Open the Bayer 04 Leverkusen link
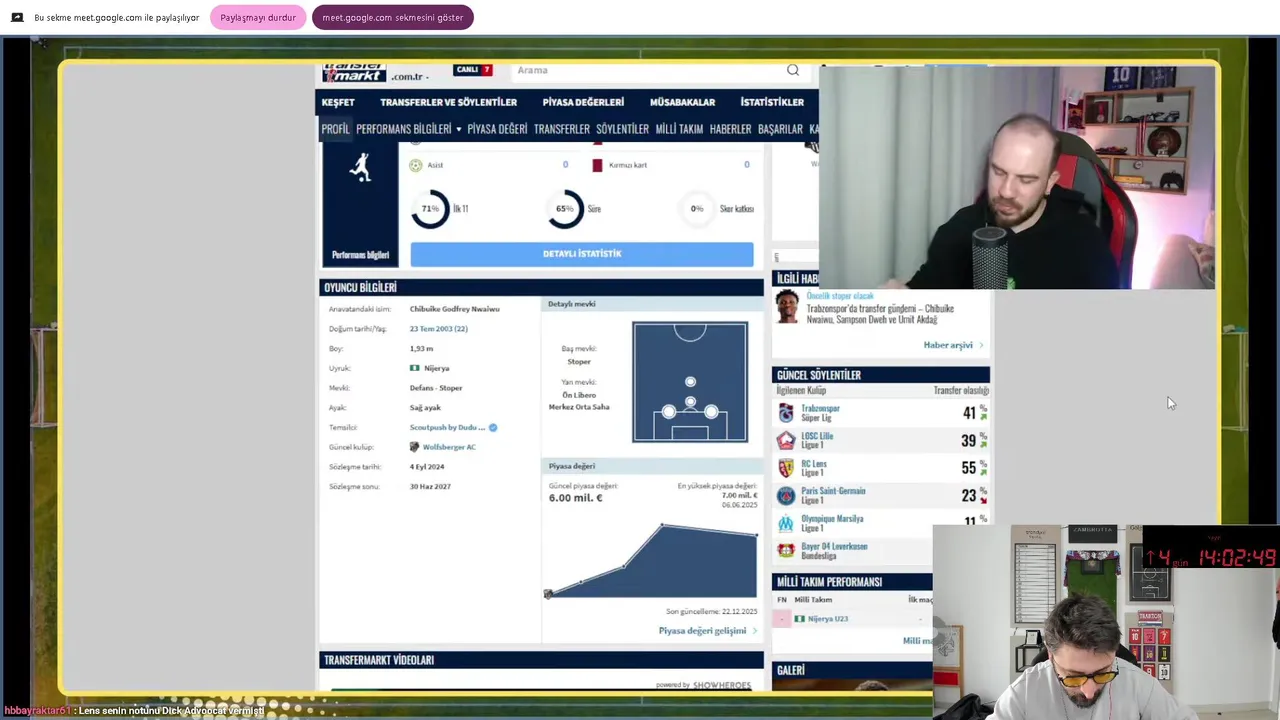 (x=834, y=547)
